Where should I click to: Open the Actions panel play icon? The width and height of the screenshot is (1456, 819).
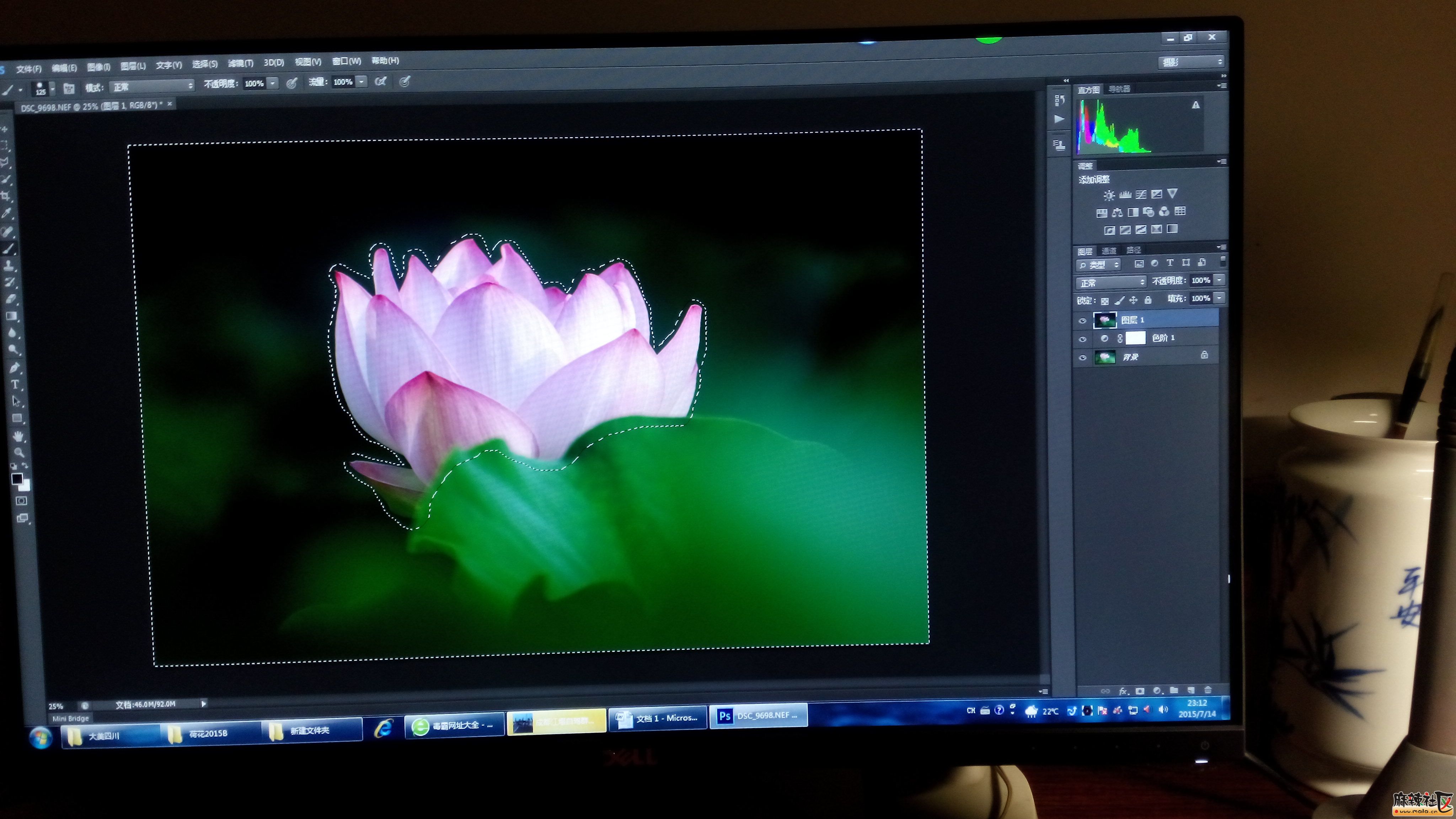tap(1059, 119)
